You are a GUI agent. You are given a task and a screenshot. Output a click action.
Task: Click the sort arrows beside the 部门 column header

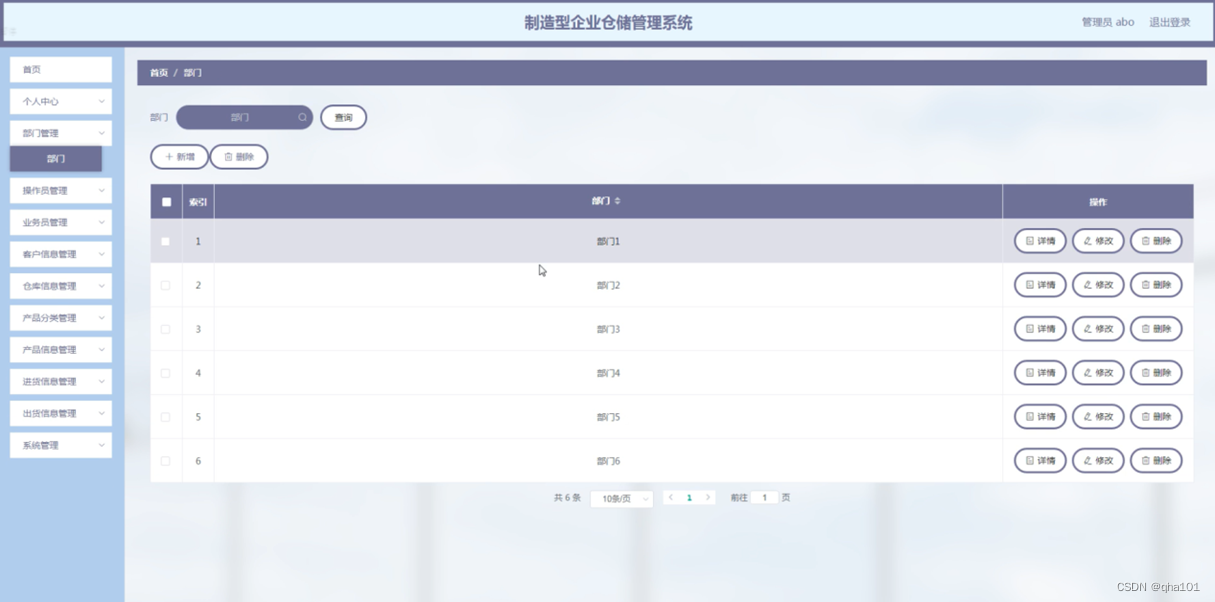[x=618, y=201]
